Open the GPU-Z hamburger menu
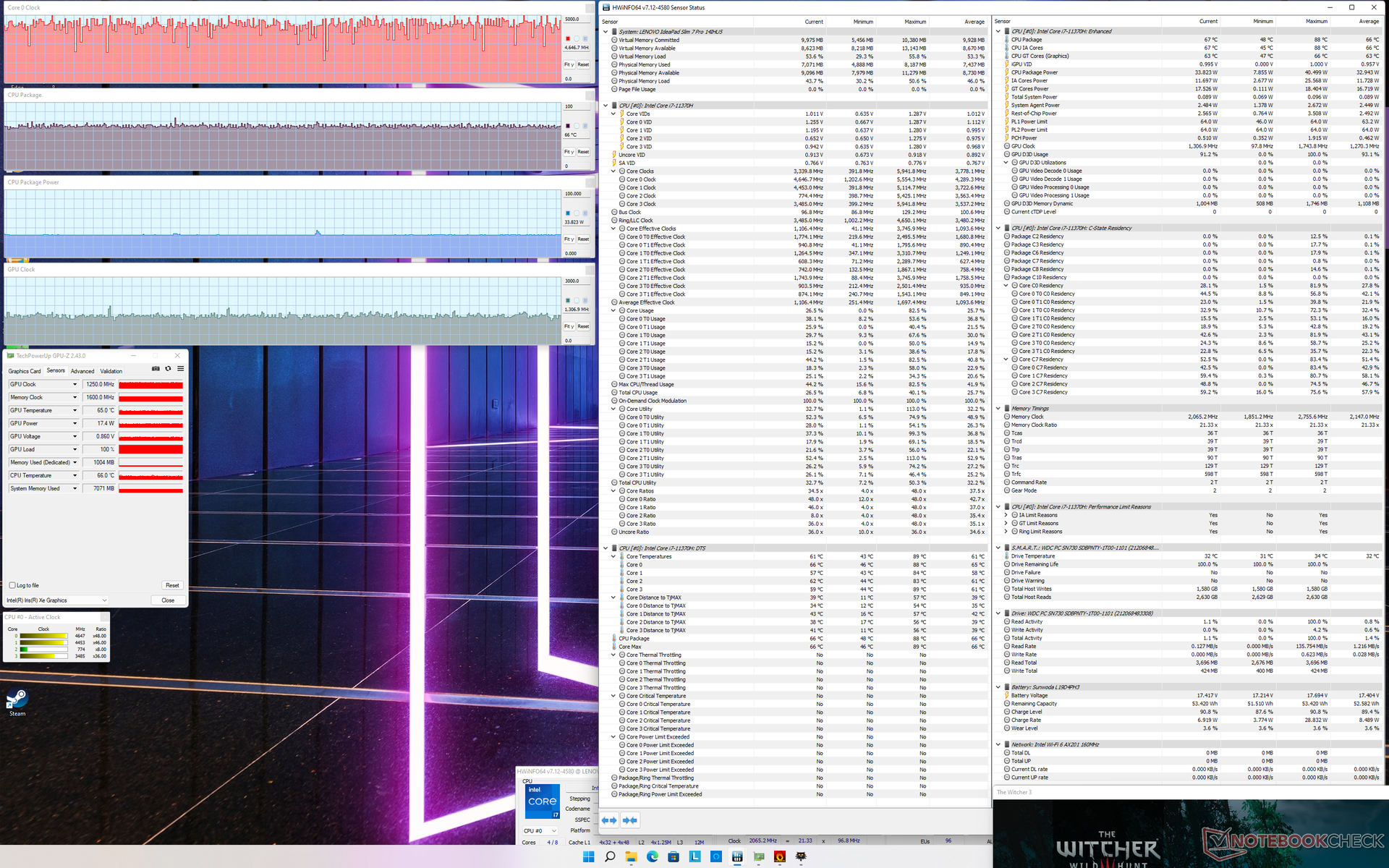The image size is (1389, 868). point(180,369)
